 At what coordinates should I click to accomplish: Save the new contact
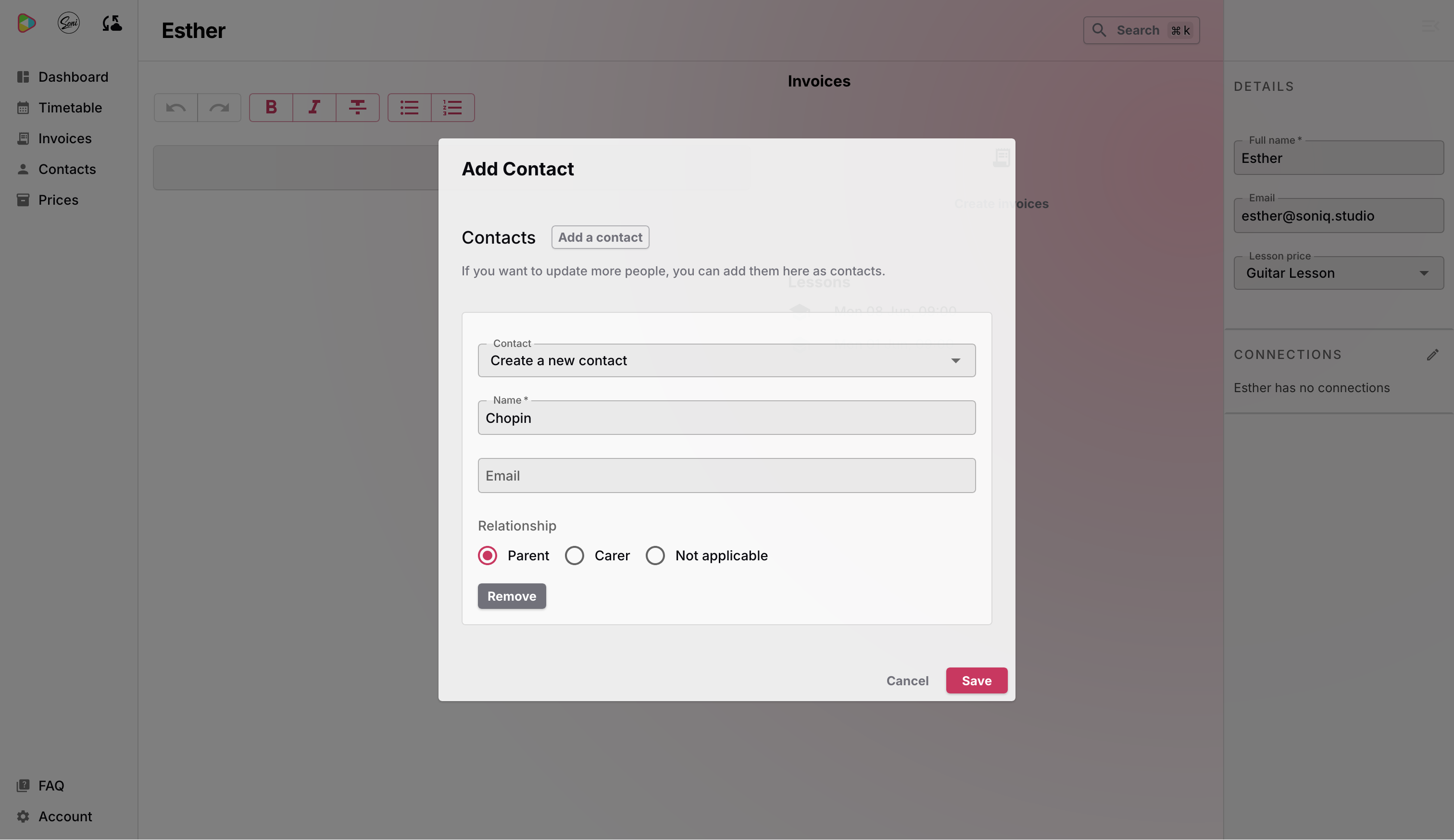click(x=976, y=681)
